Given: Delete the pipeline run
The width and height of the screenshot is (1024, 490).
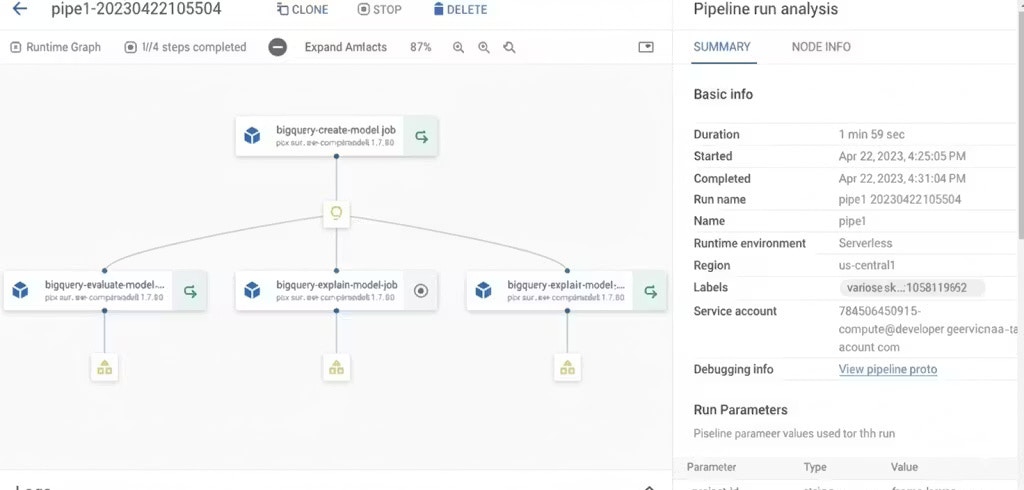Looking at the screenshot, I should click(460, 10).
